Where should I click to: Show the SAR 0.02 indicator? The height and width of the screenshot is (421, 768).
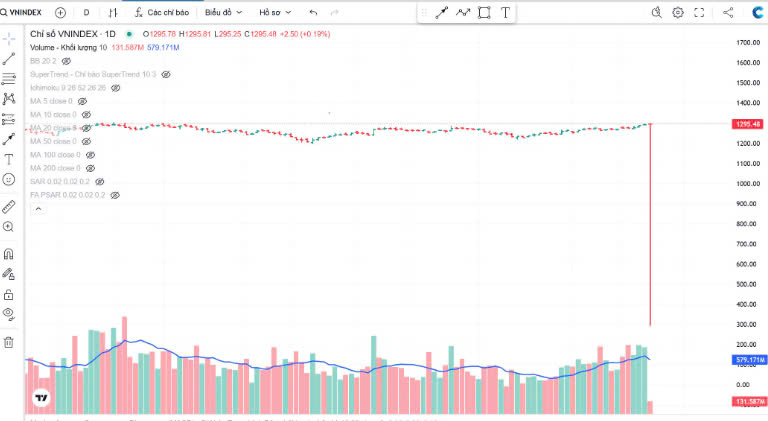(x=99, y=182)
